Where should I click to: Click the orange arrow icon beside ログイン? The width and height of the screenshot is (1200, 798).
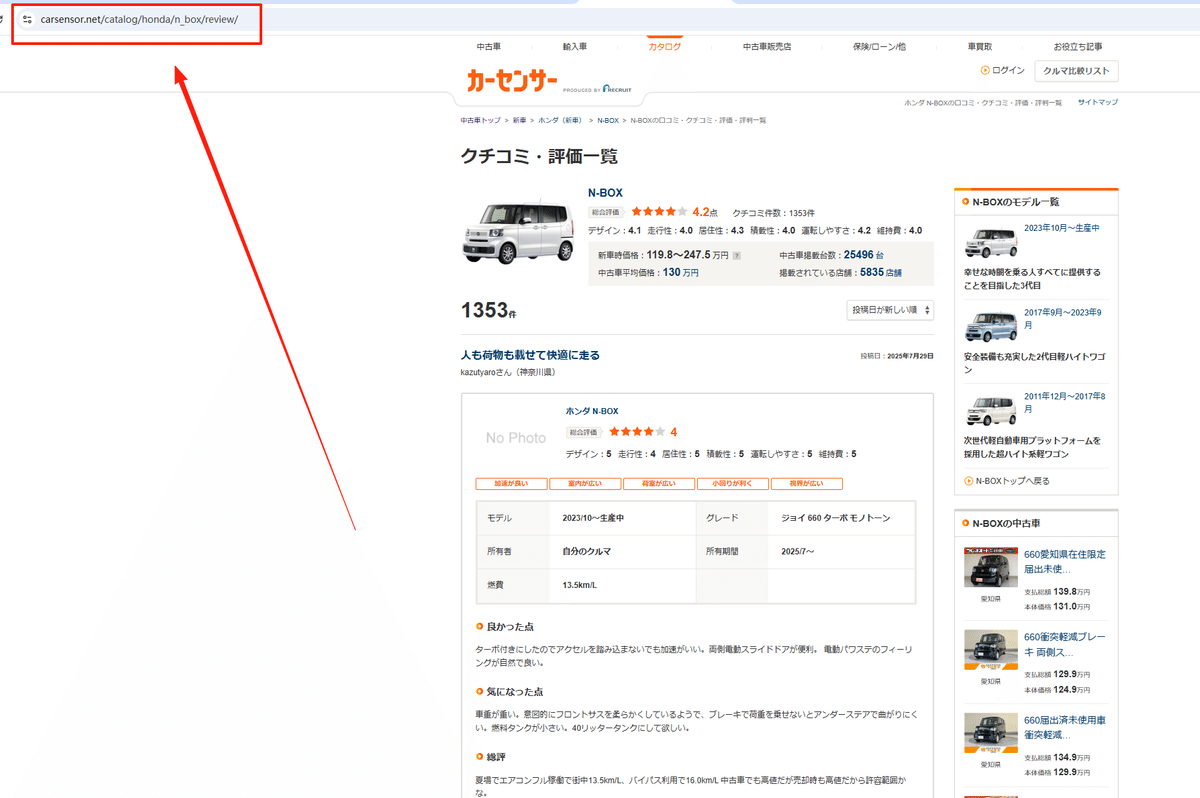(985, 70)
